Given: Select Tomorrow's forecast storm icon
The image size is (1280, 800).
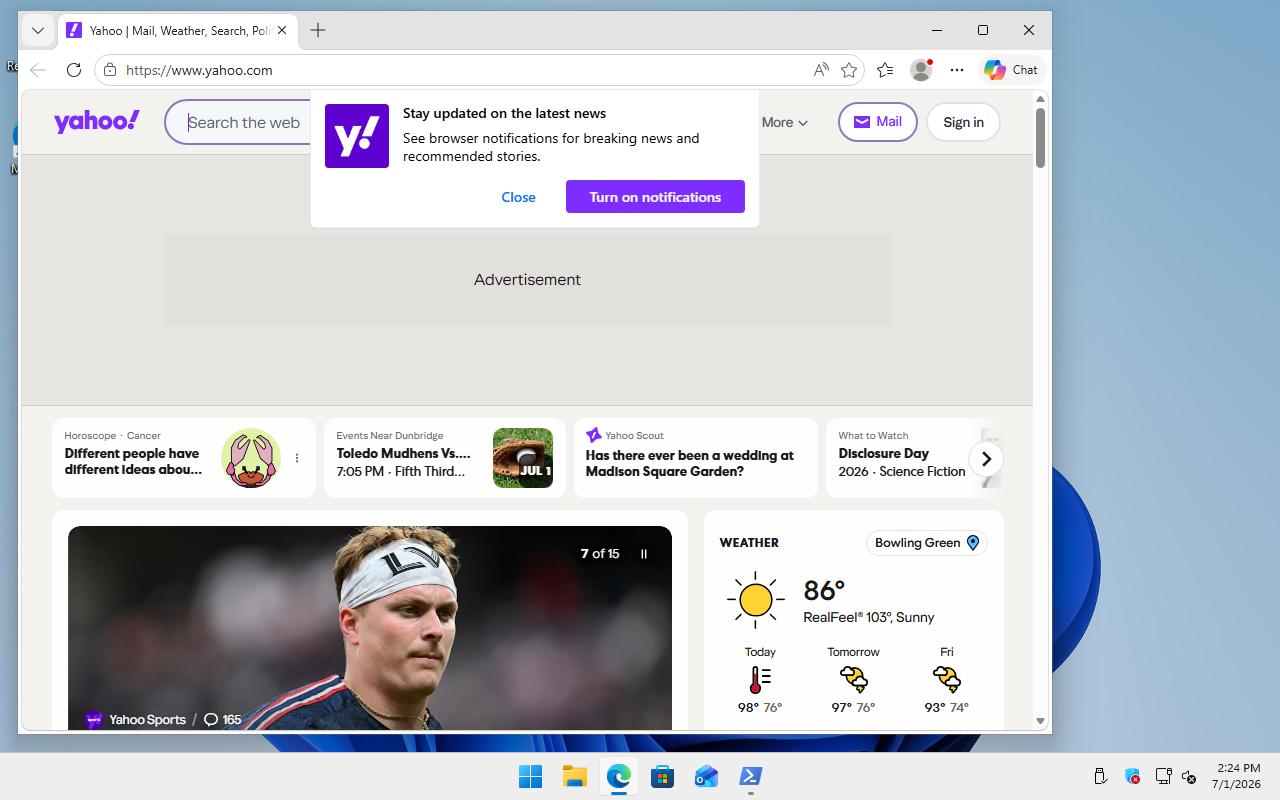Looking at the screenshot, I should point(853,680).
